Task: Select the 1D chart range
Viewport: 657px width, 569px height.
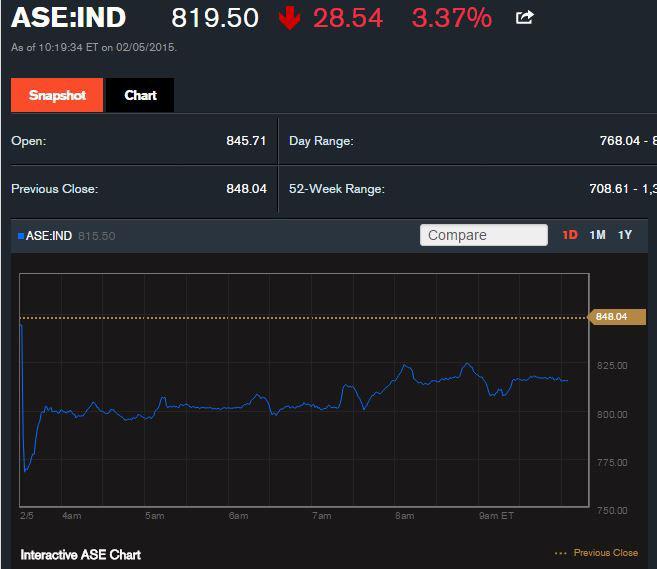Action: [x=570, y=235]
